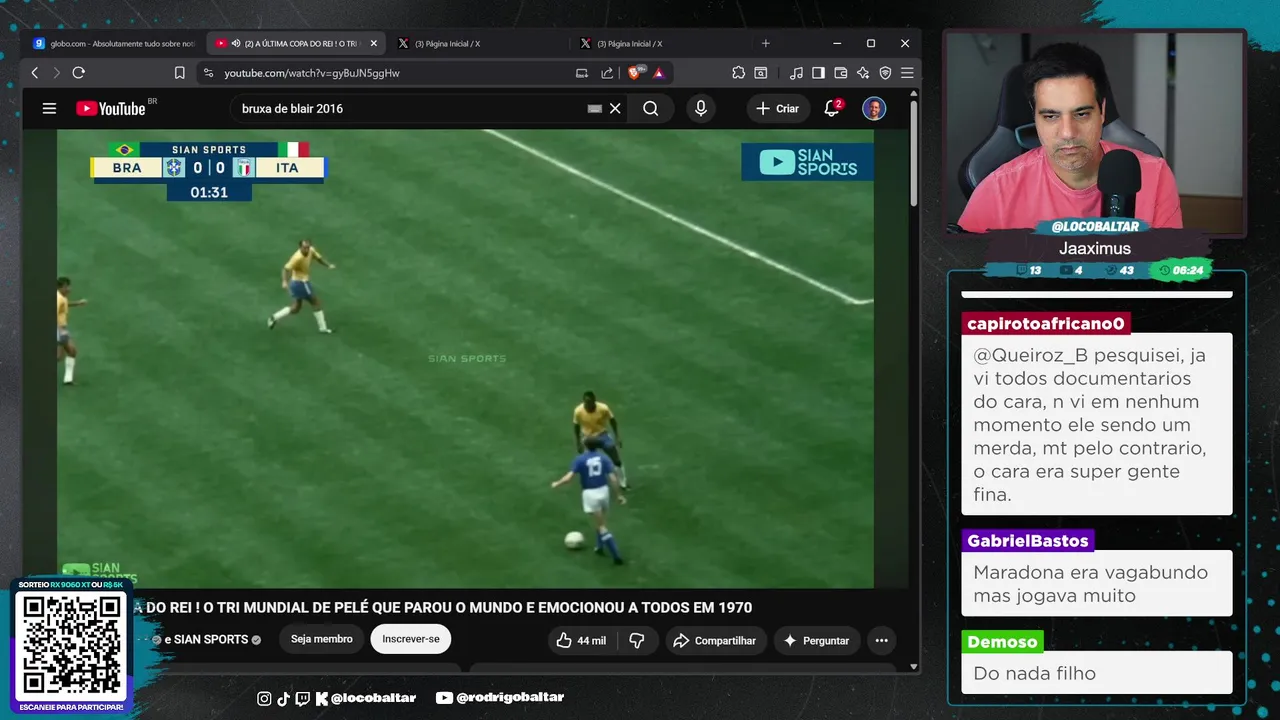
Task: Mute the tab via its speaker icon
Action: coord(236,44)
